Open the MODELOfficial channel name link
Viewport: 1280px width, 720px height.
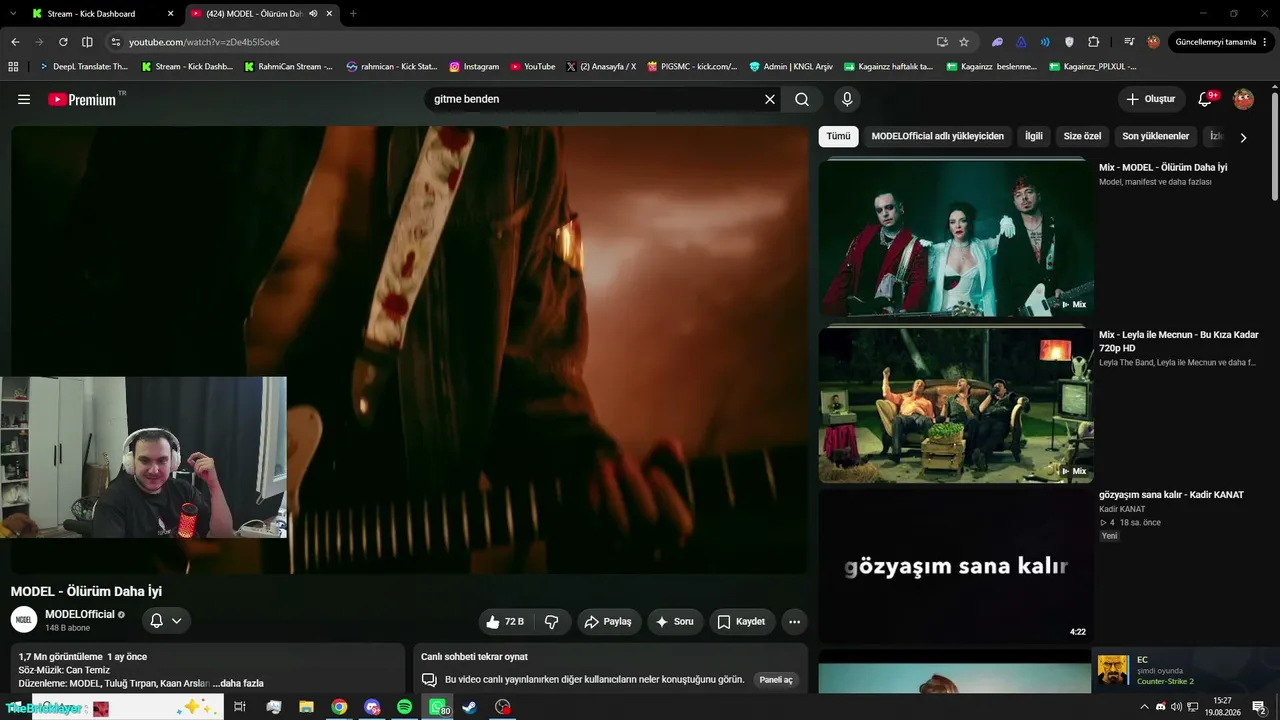tap(80, 614)
